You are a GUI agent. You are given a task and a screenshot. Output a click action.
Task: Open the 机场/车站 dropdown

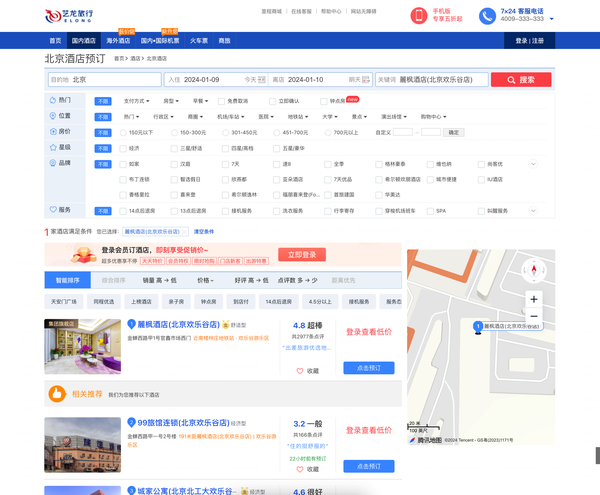[231, 117]
